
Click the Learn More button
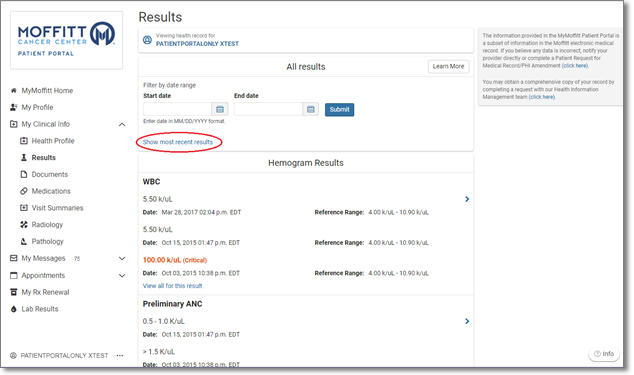point(448,66)
